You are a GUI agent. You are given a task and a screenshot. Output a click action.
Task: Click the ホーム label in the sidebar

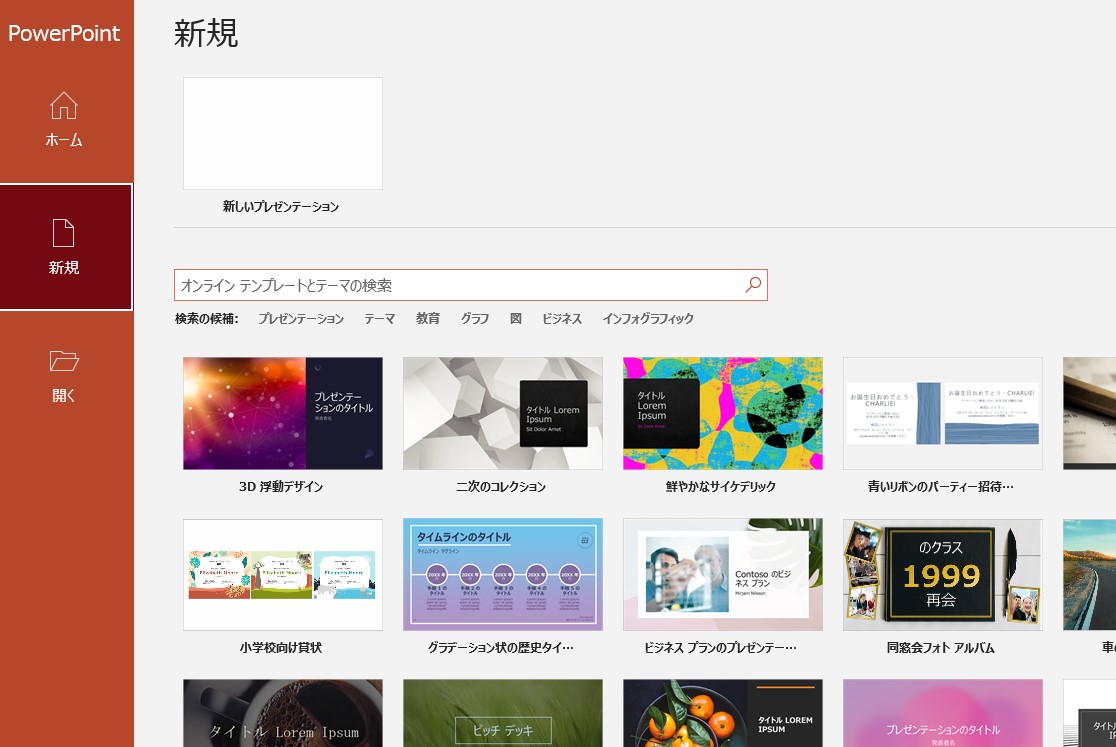(x=64, y=140)
